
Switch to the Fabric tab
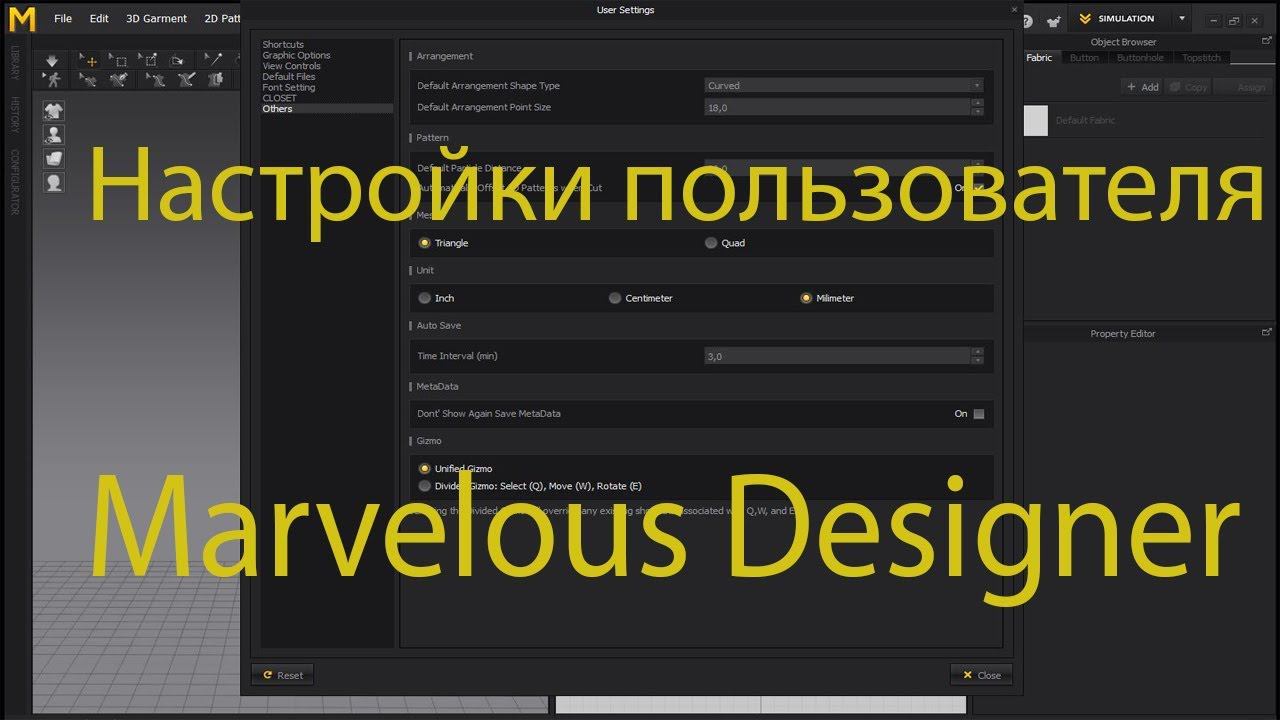(x=1039, y=58)
